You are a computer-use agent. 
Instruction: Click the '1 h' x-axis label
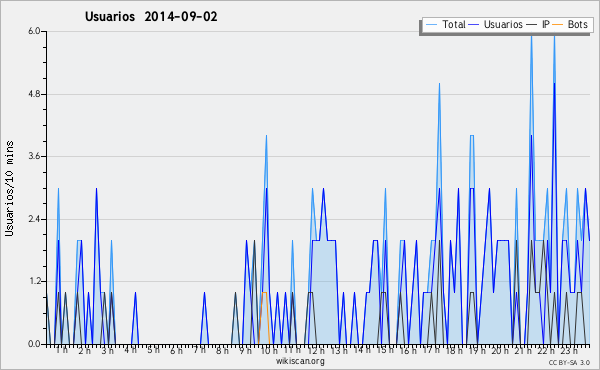point(62,350)
